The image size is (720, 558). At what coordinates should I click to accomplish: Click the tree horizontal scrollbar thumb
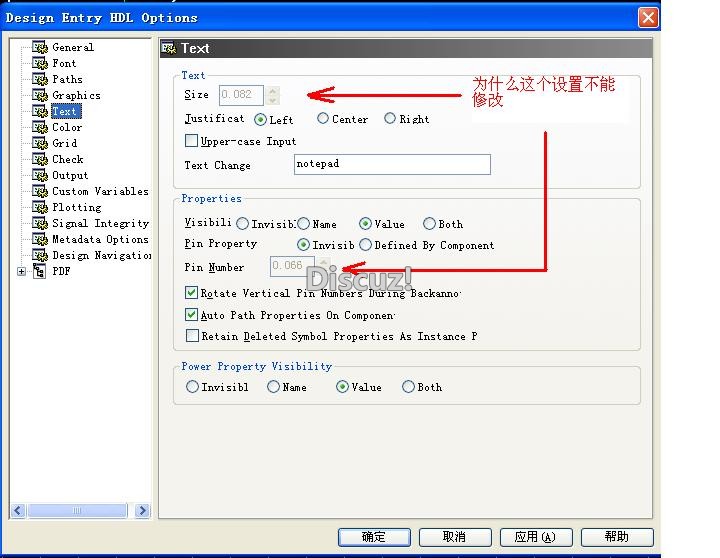pyautogui.click(x=77, y=511)
